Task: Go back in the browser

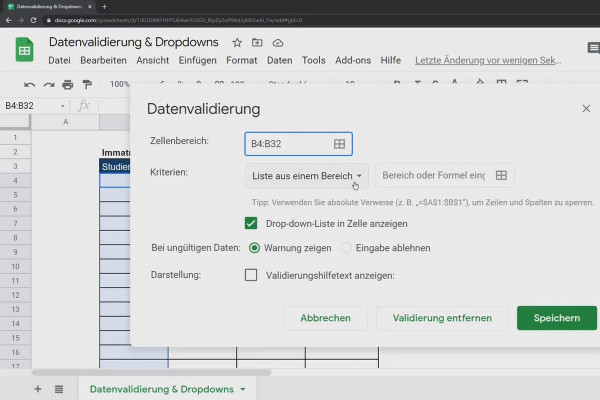Action: point(8,20)
